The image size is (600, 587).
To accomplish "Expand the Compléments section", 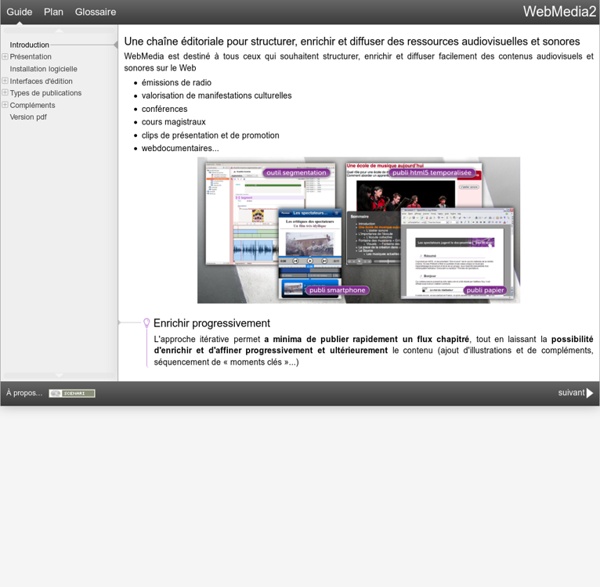I will (x=5, y=104).
